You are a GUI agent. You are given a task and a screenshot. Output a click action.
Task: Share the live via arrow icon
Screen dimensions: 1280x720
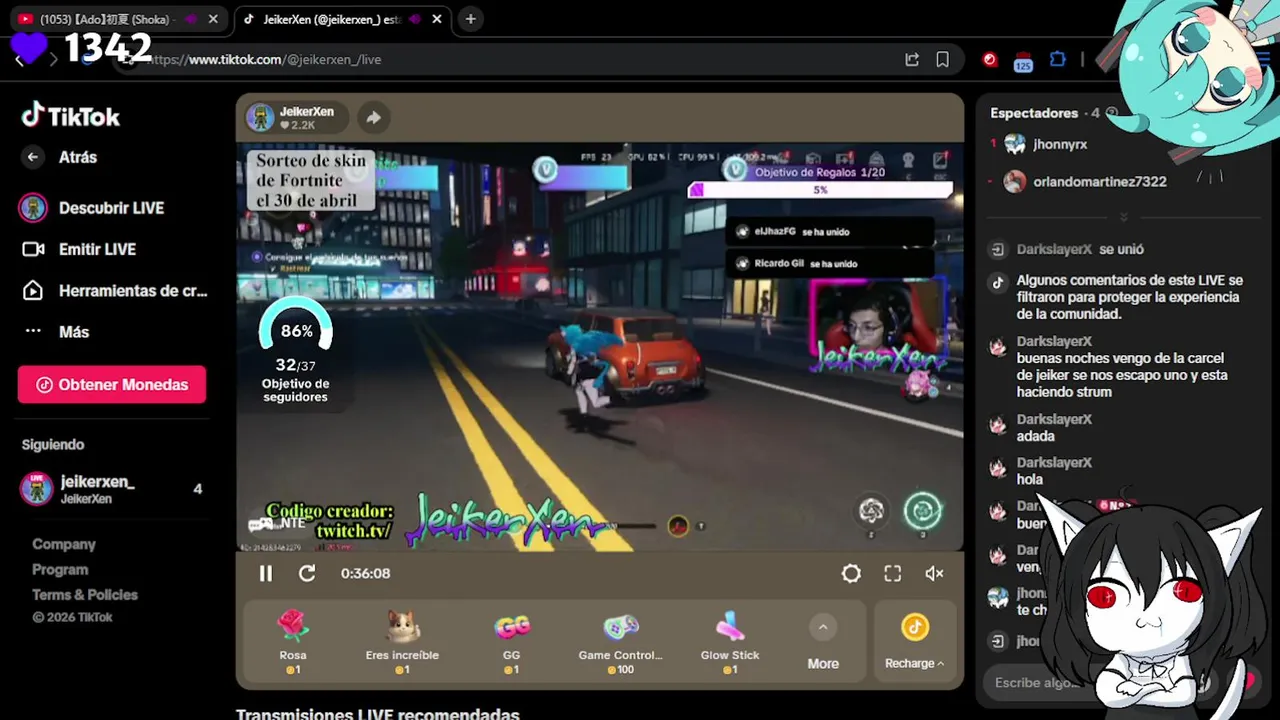click(373, 117)
